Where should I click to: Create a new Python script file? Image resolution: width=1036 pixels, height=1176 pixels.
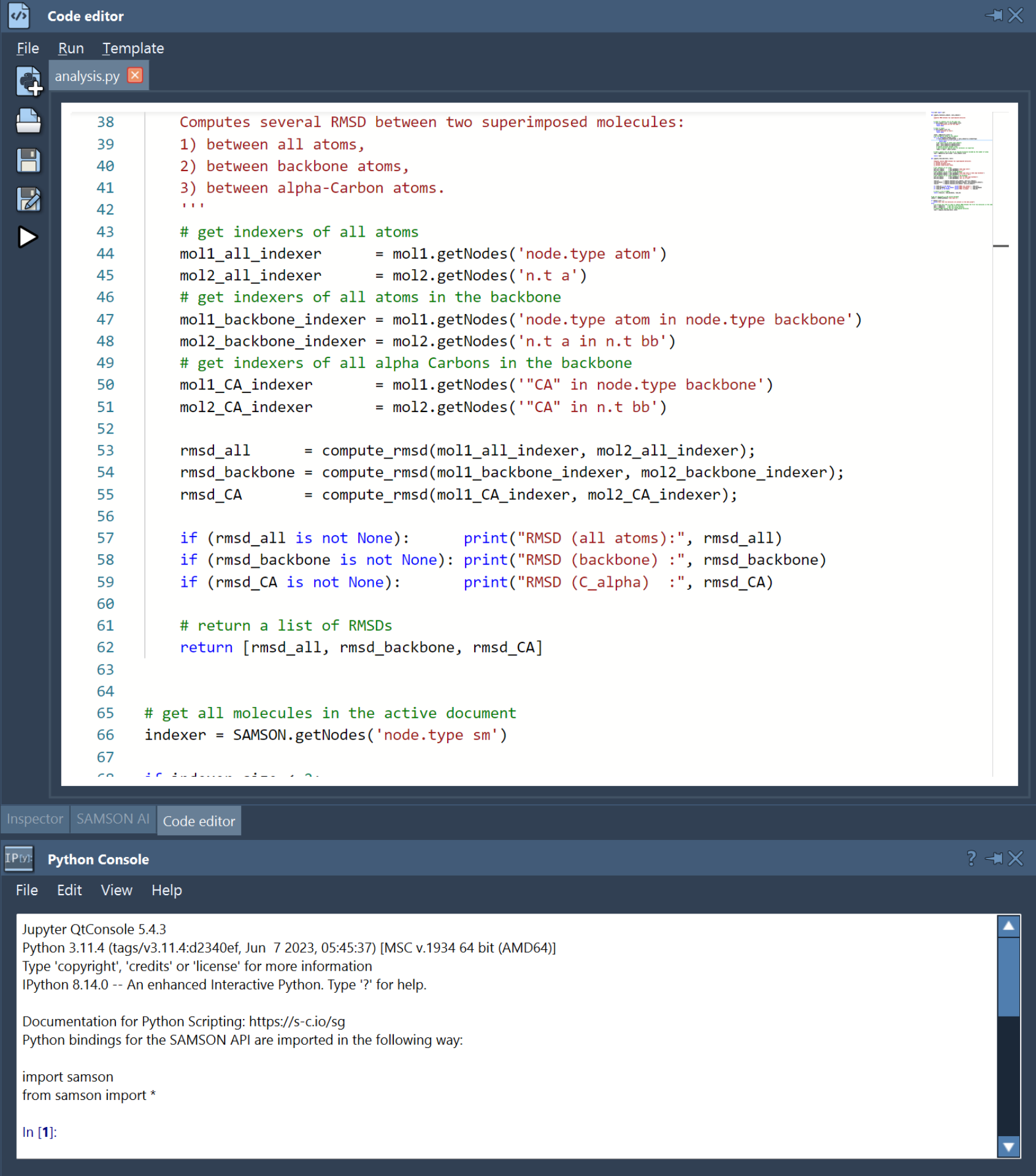coord(29,82)
